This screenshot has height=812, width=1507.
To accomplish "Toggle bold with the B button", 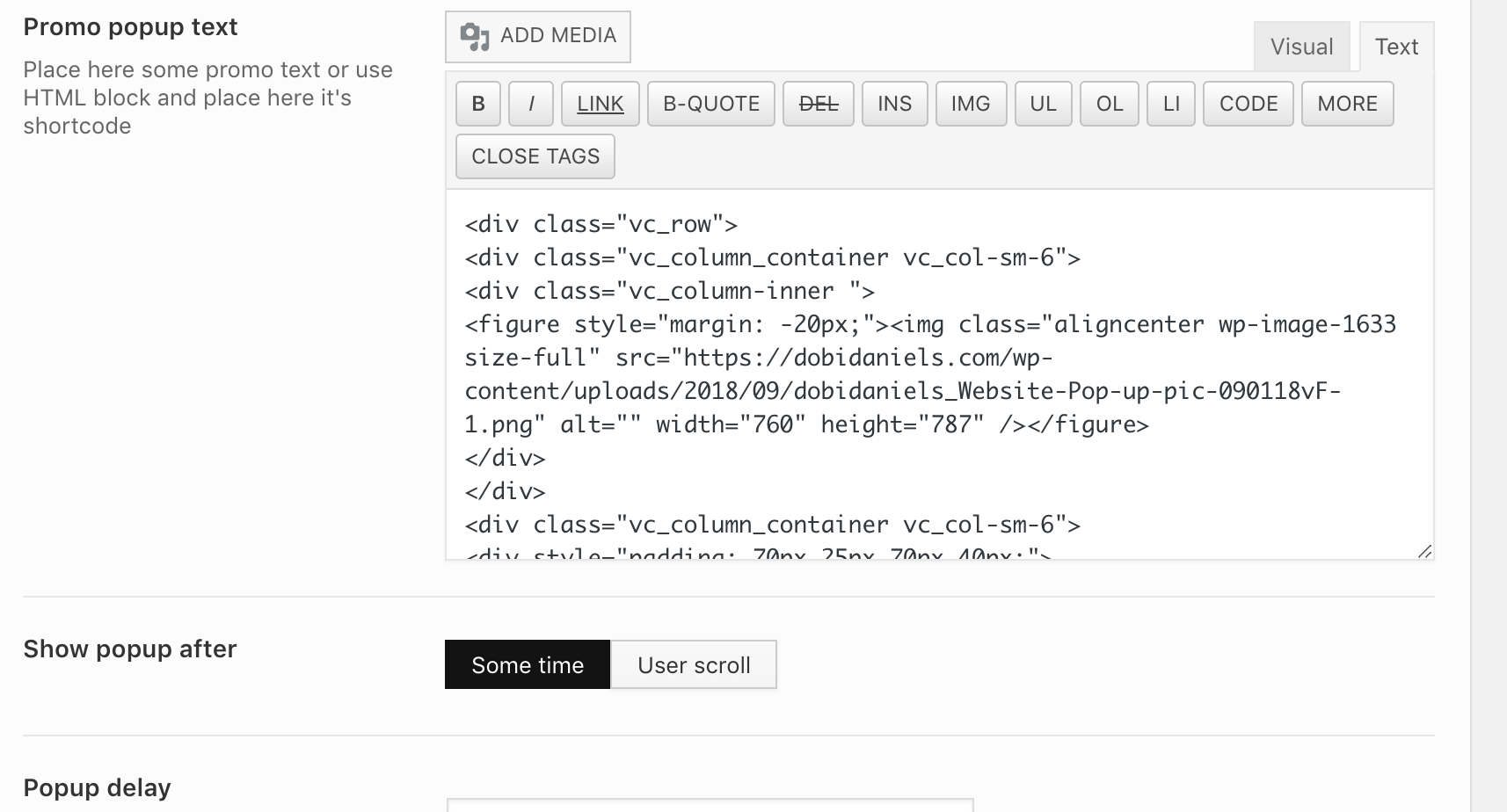I will tap(478, 104).
